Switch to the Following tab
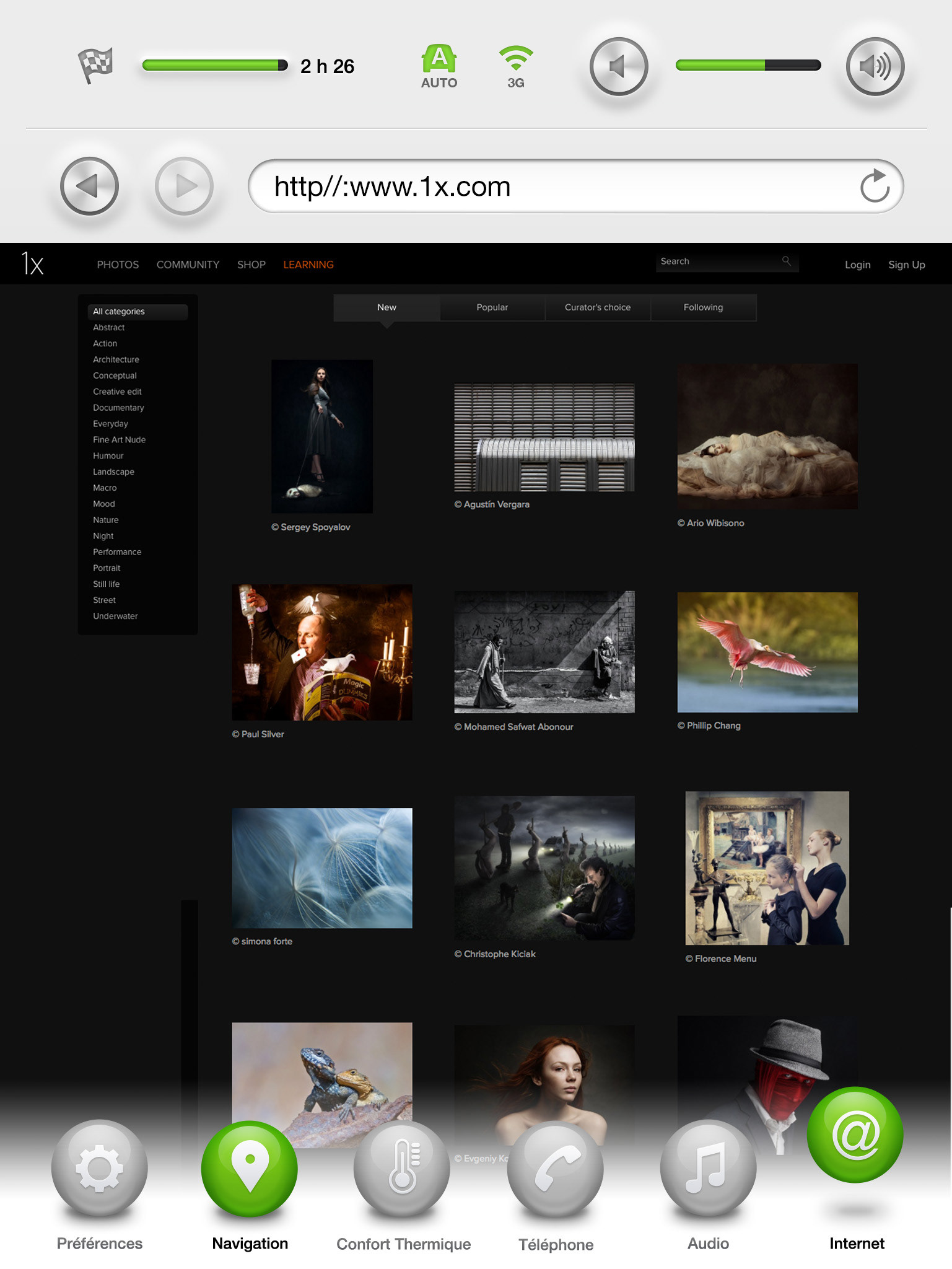The image size is (952, 1269). pyautogui.click(x=703, y=307)
